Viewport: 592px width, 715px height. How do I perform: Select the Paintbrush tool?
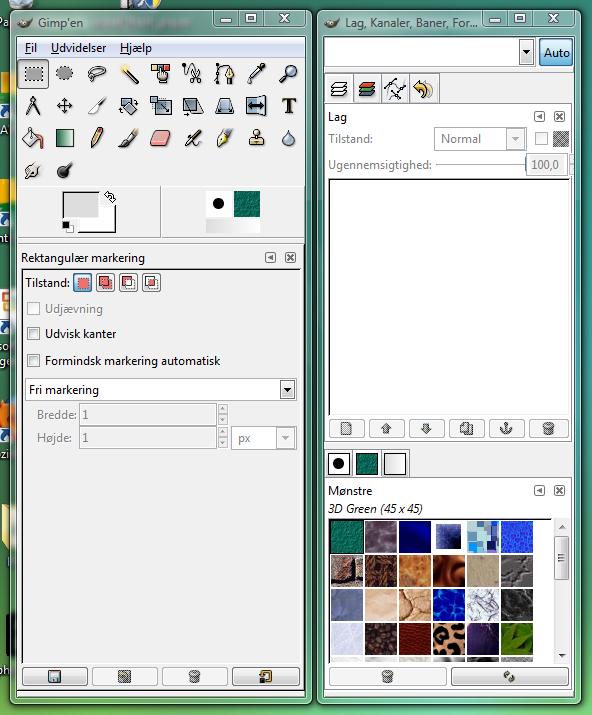pos(129,138)
